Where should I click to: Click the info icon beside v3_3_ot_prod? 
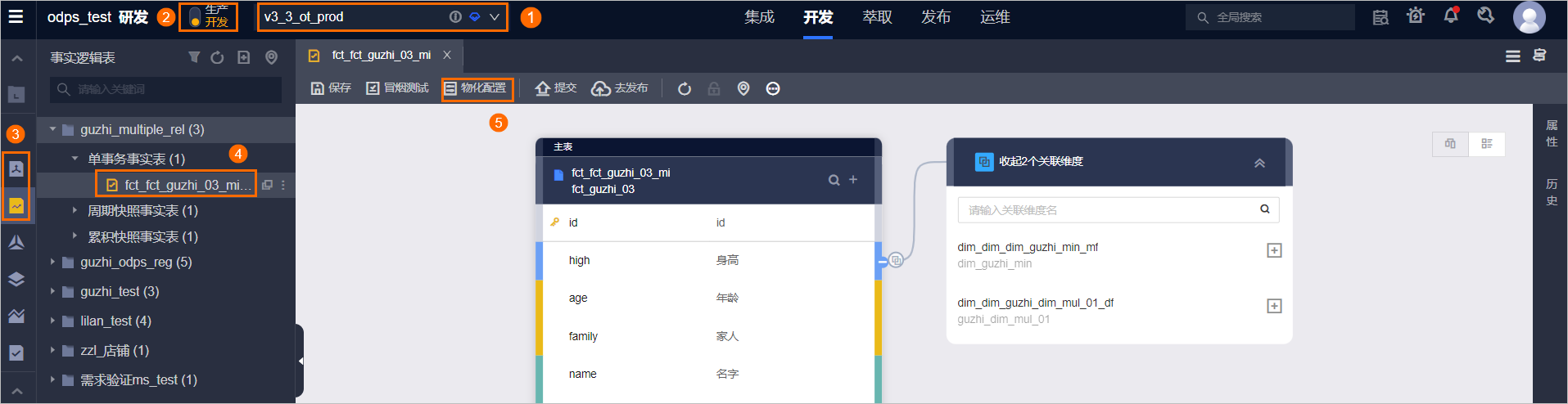coord(455,17)
